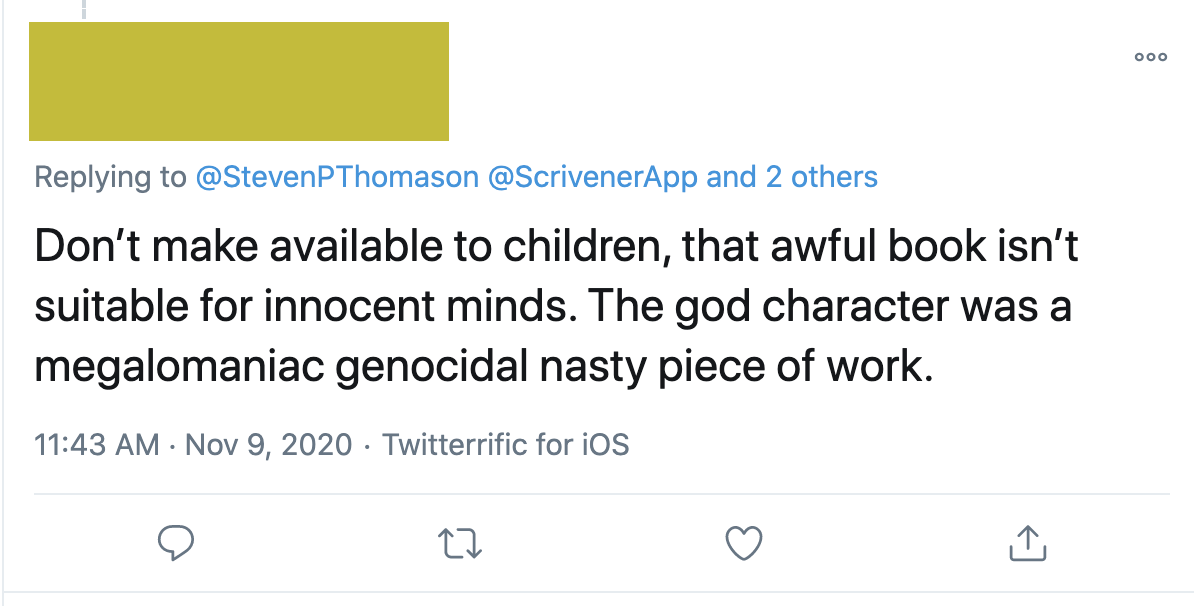Viewport: 1194px width, 606px height.
Task: Open the share tweet icon
Action: [x=1027, y=543]
